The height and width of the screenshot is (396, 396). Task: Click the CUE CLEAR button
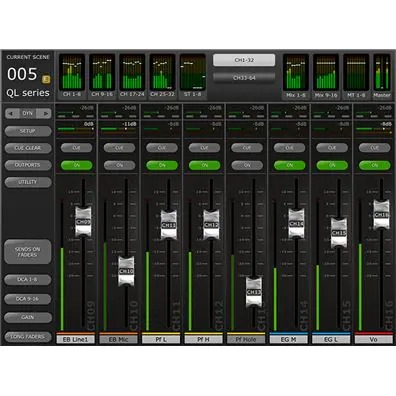coord(28,148)
